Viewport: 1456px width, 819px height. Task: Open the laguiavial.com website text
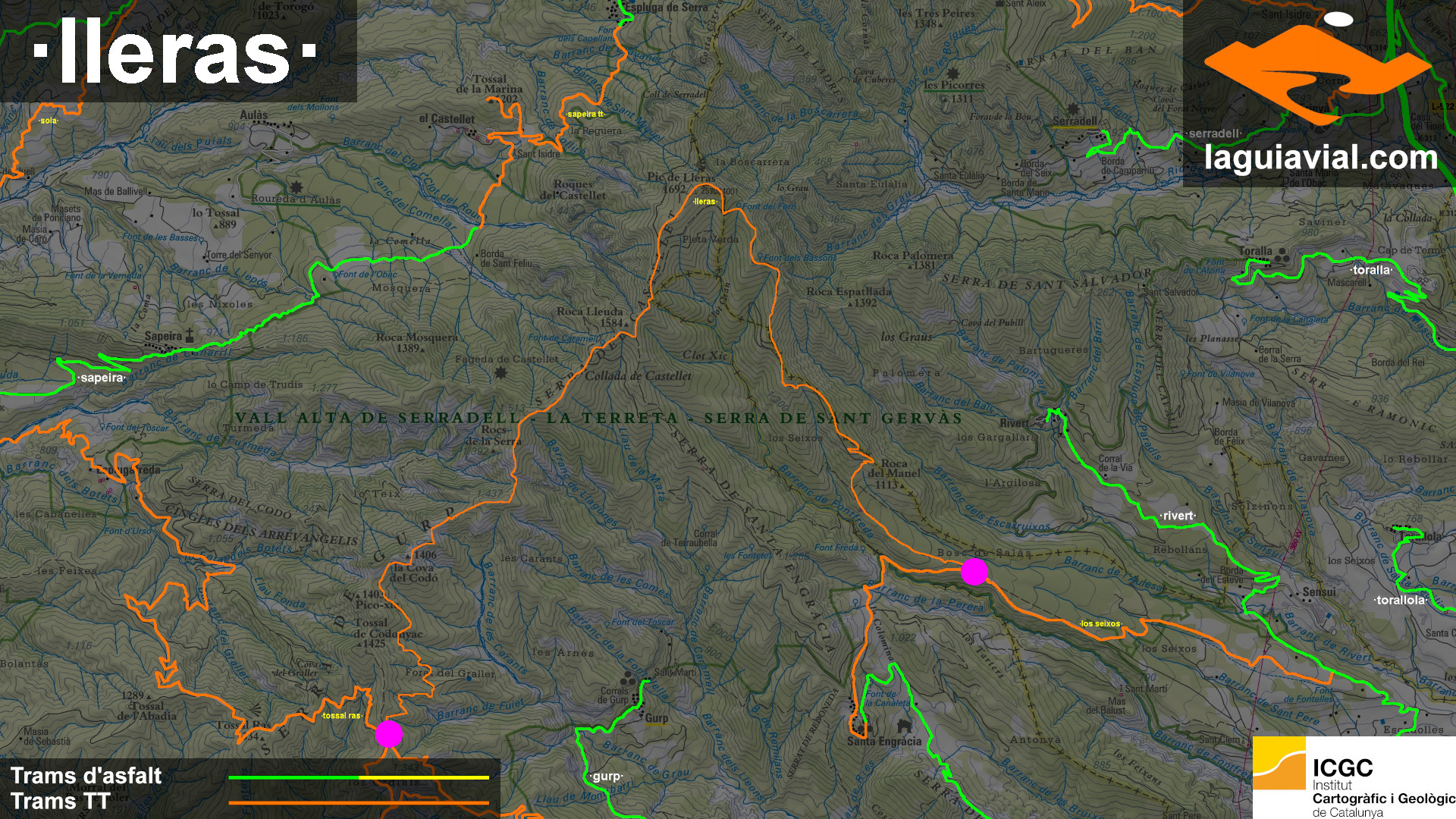click(x=1321, y=158)
